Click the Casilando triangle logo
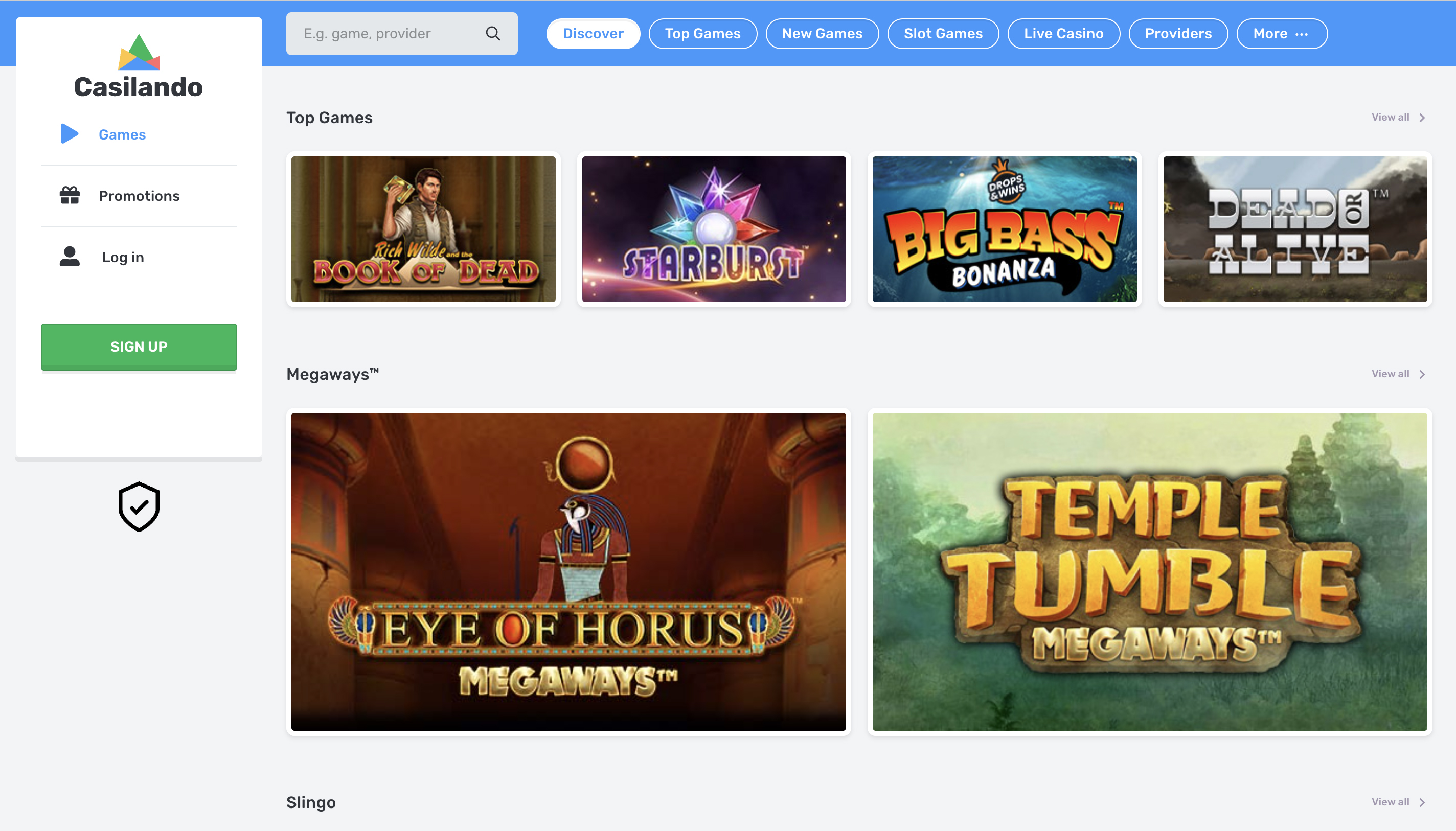 point(138,53)
